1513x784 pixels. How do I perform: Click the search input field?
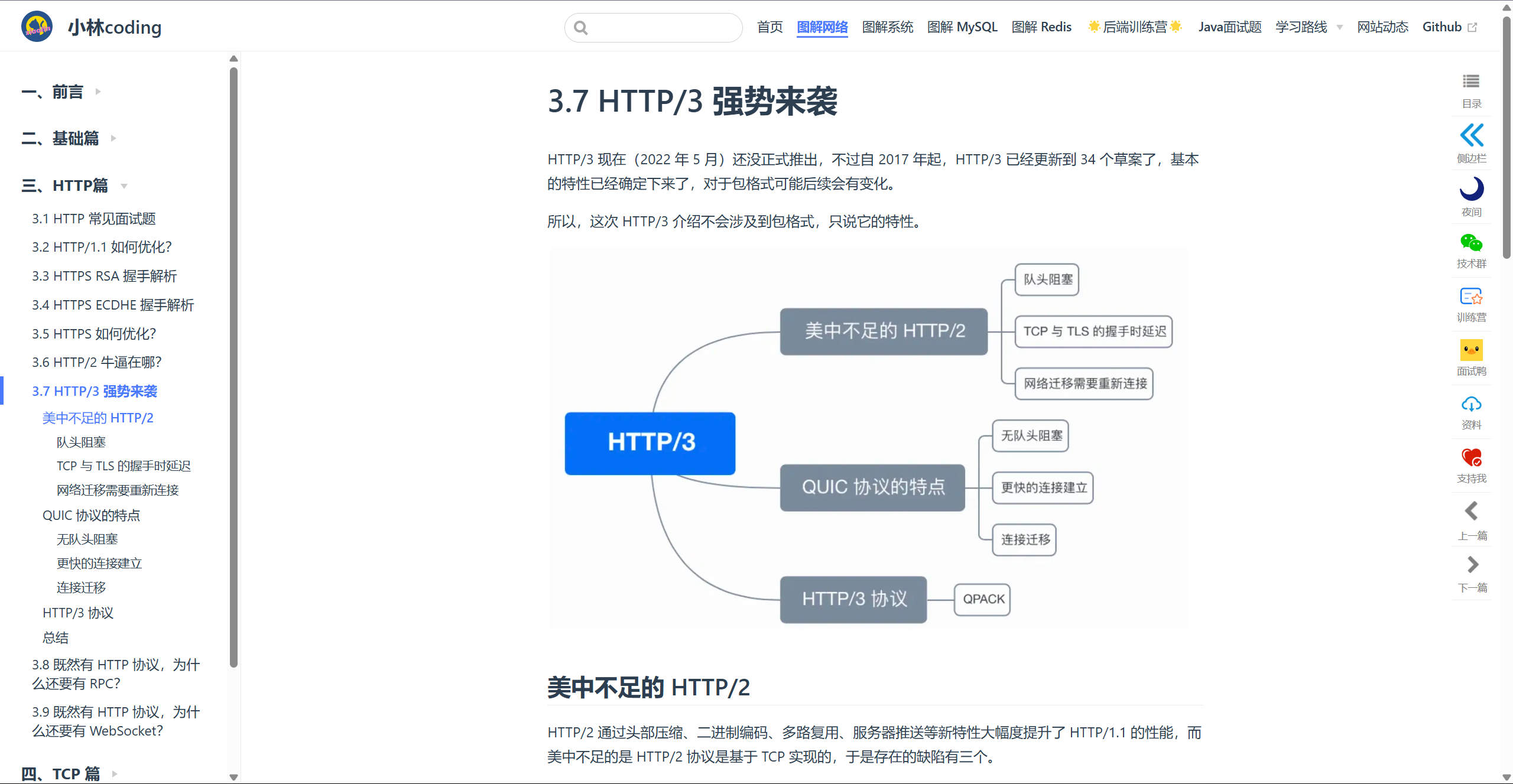[662, 28]
